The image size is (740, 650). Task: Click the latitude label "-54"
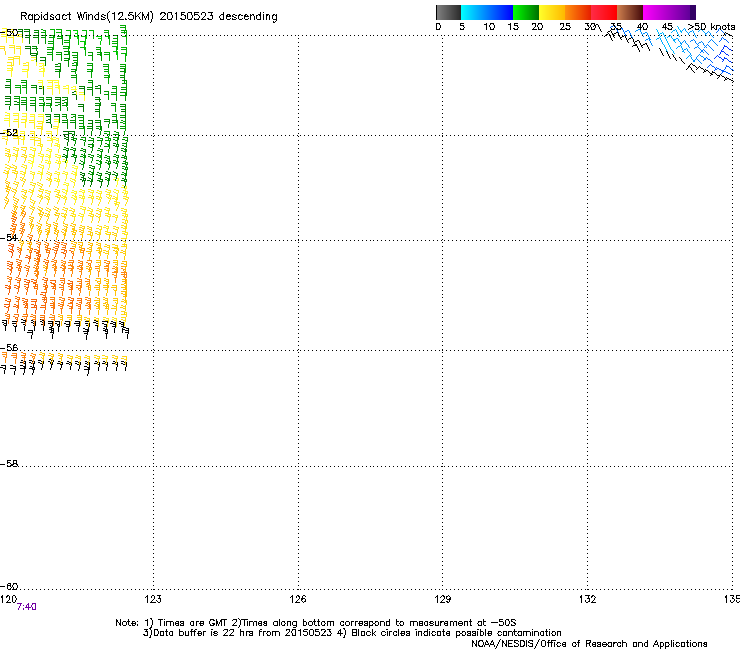click(x=9, y=237)
